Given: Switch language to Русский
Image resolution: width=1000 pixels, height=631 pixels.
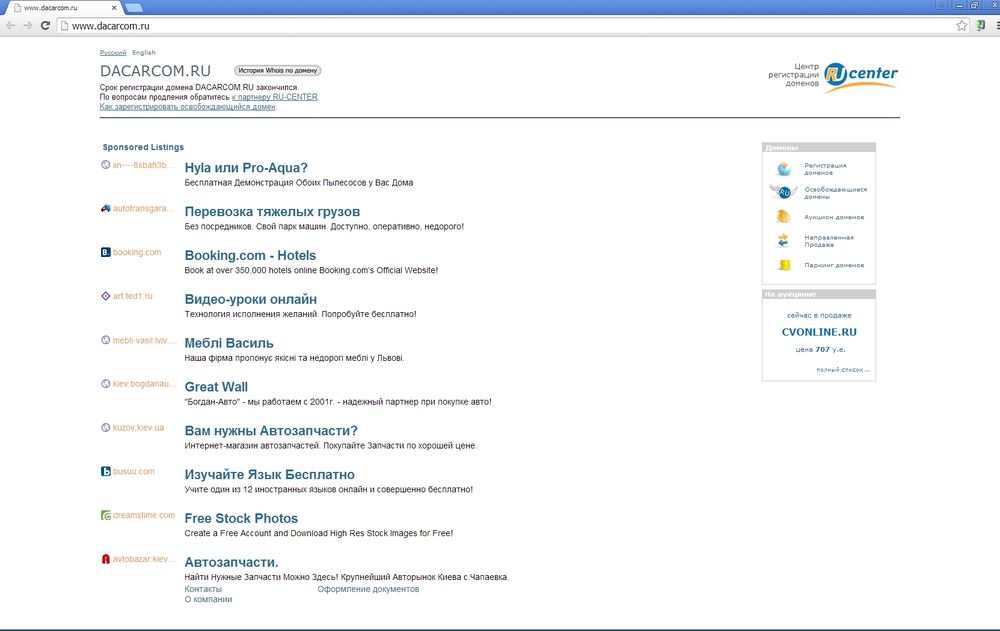Looking at the screenshot, I should [113, 52].
